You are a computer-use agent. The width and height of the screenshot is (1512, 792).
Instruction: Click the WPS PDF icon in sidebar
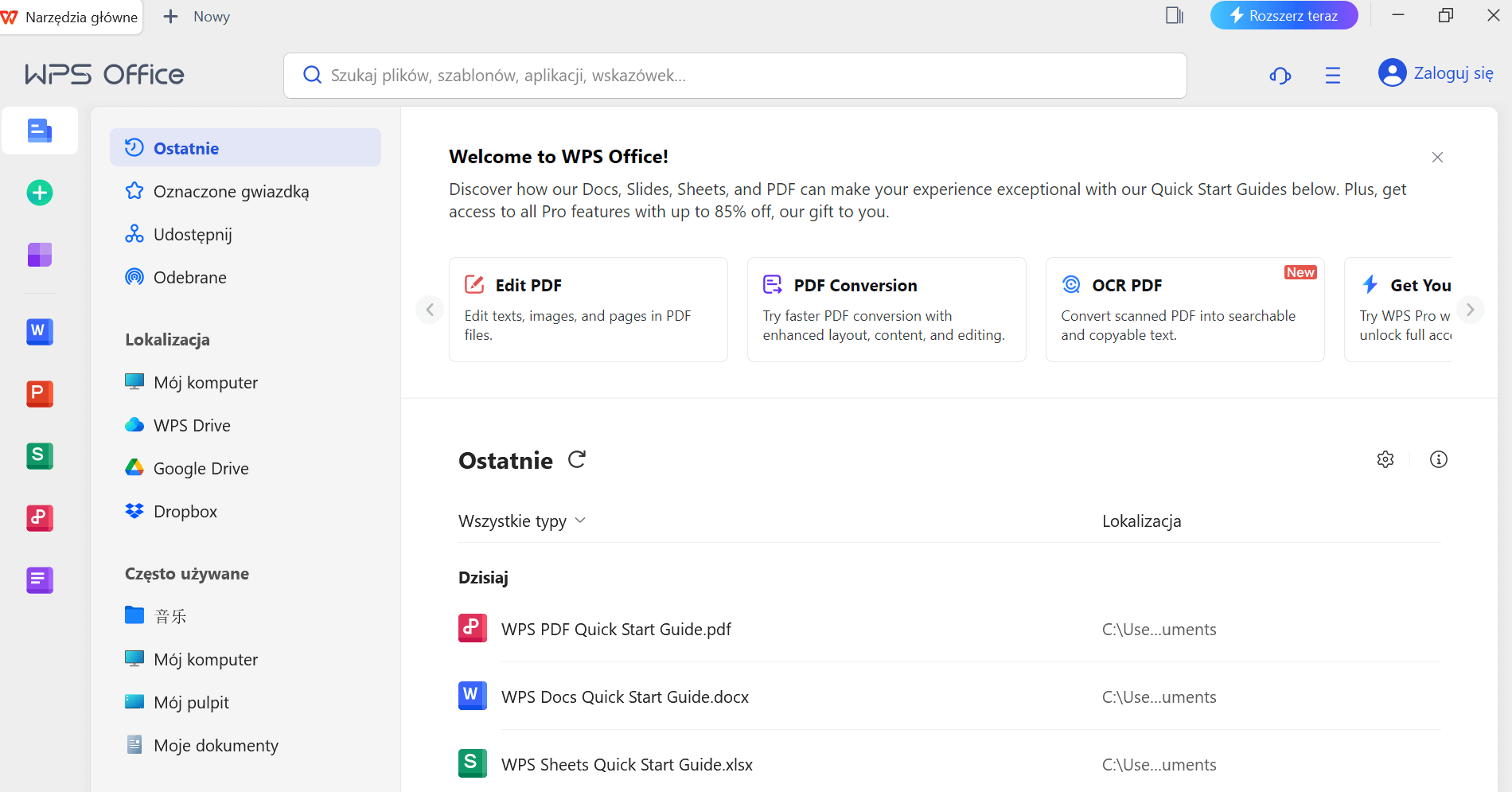coord(39,517)
